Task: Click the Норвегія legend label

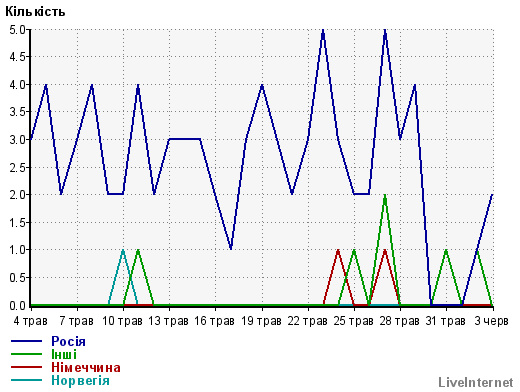Action: (80, 380)
